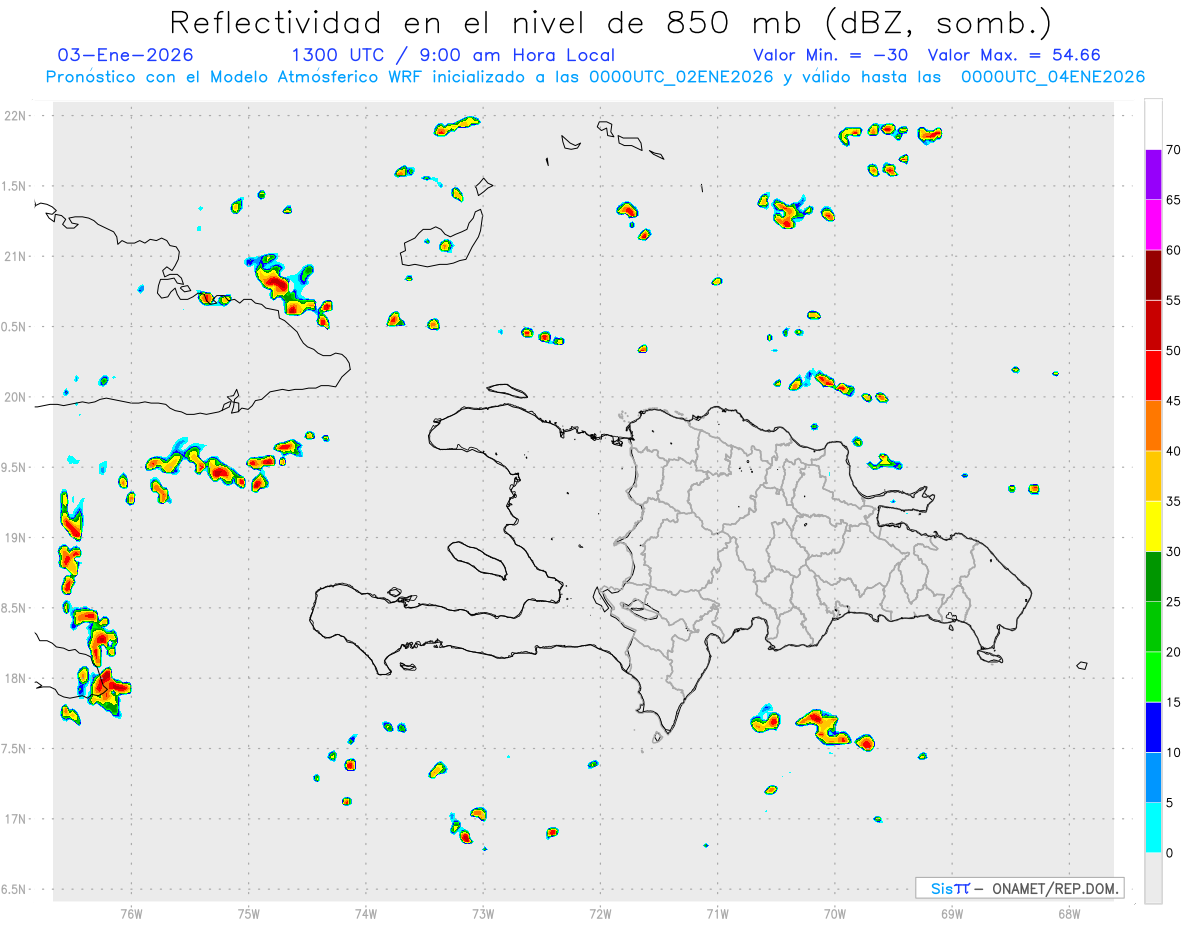
Task: Click the longitude axis label '72W'
Action: point(600,912)
